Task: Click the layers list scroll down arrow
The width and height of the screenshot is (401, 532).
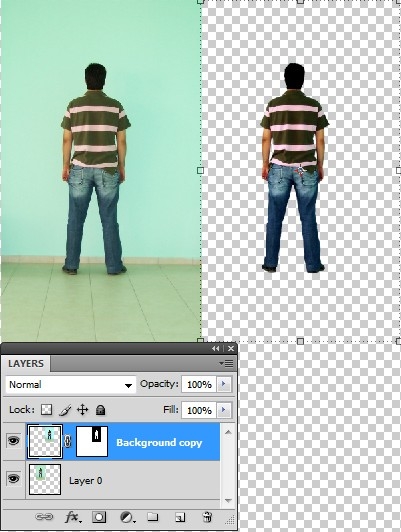Action: coord(228,500)
